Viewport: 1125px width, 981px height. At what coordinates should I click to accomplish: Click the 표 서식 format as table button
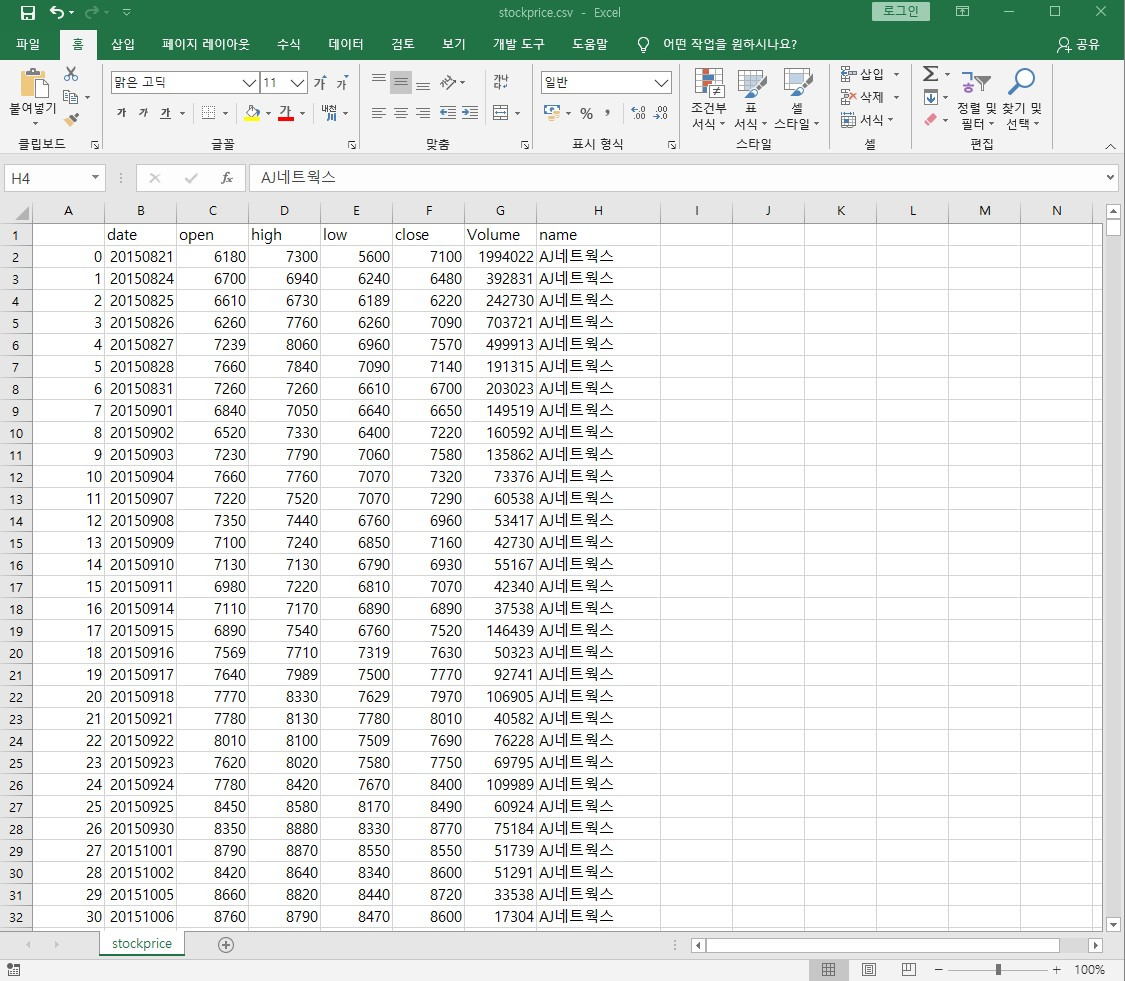751,99
